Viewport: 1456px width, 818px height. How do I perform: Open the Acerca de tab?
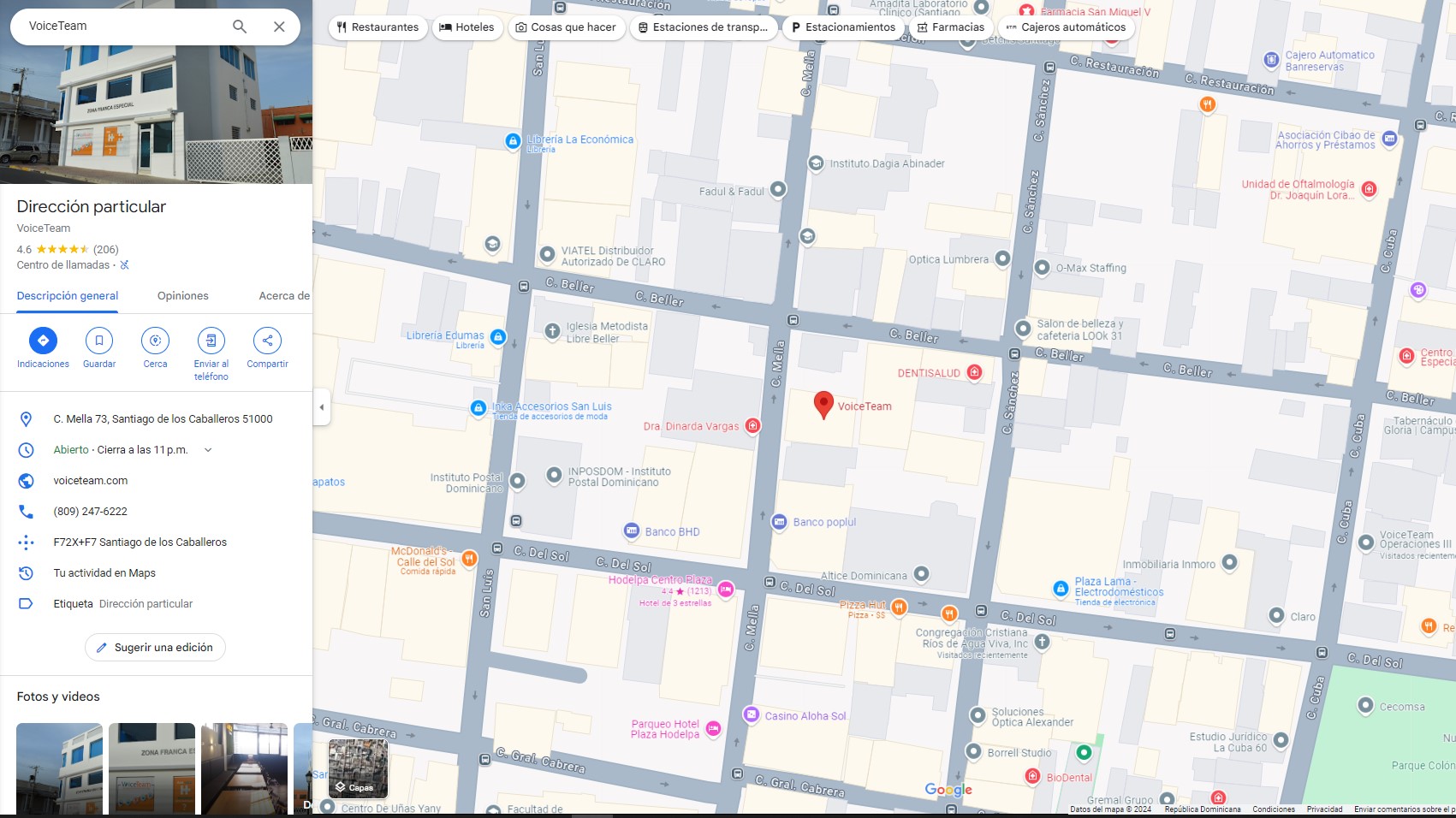[x=284, y=296]
